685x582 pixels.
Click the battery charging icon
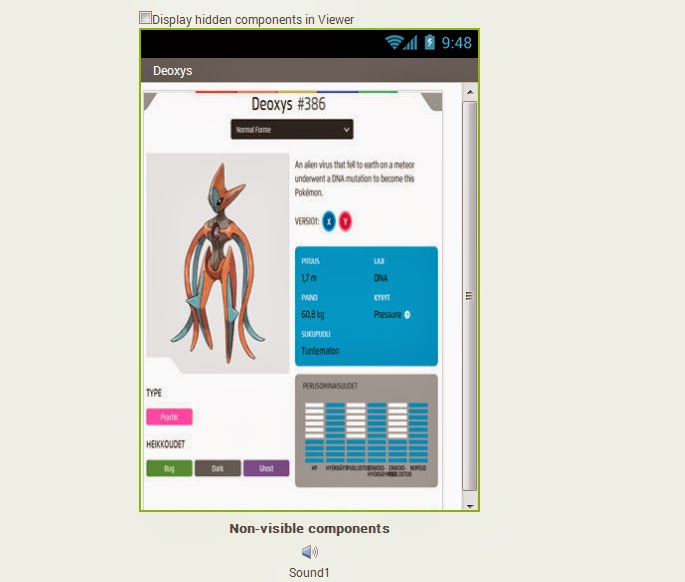tap(430, 42)
